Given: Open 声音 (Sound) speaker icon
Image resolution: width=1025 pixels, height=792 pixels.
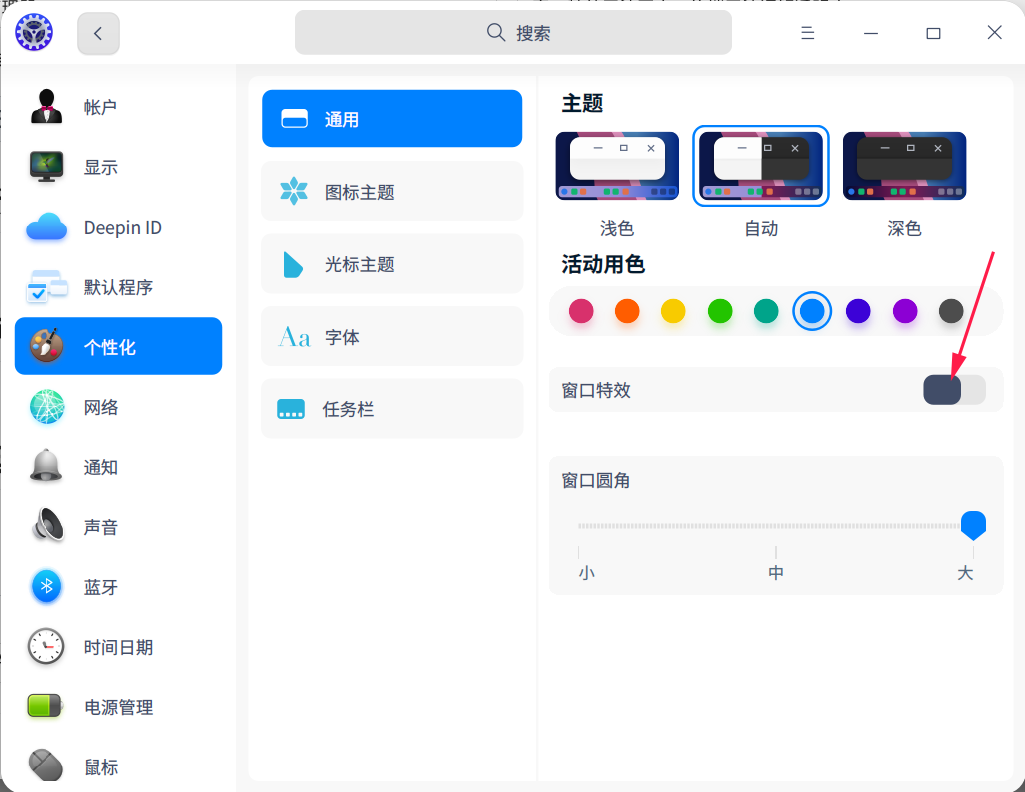Looking at the screenshot, I should point(46,527).
